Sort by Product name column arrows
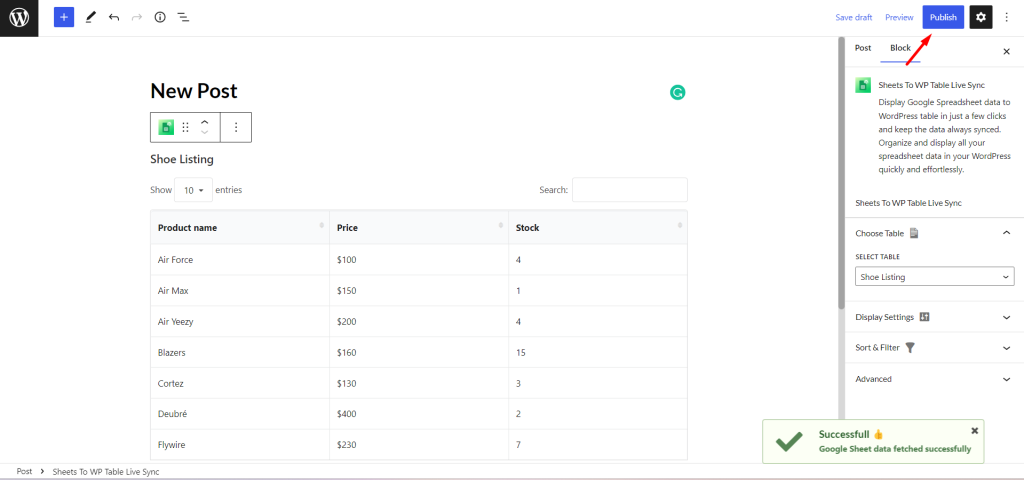Viewport: 1024px width, 480px height. (x=321, y=225)
